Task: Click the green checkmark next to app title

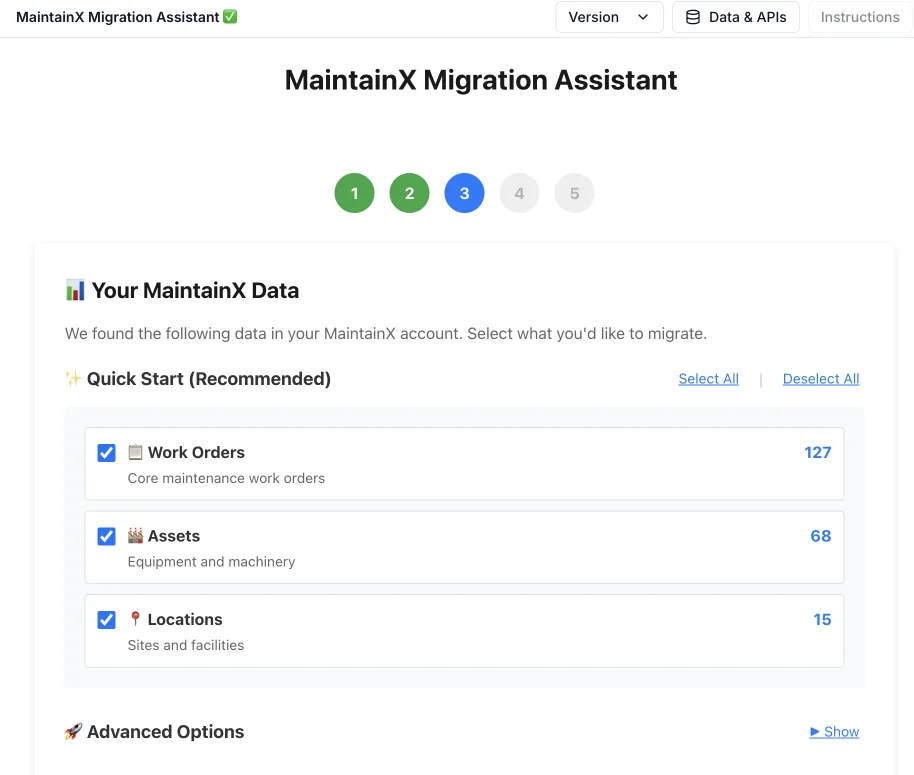Action: (230, 17)
